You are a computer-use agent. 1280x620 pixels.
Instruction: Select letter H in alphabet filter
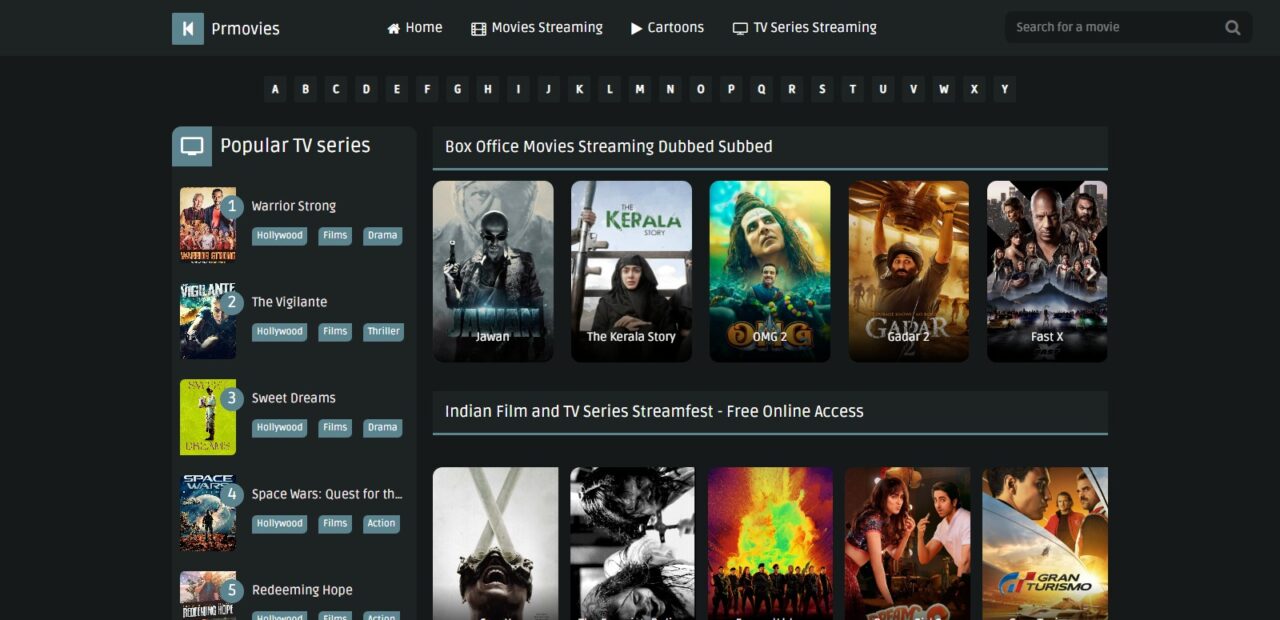[x=488, y=89]
